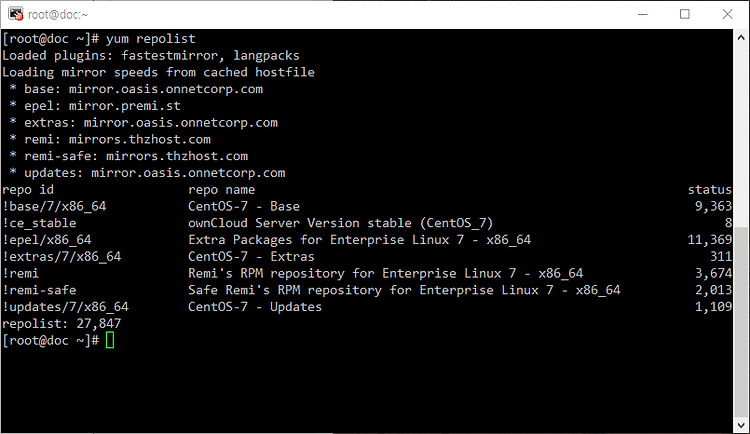This screenshot has width=750, height=434.
Task: Click the vertical scrollbar thumb
Action: [x=741, y=322]
